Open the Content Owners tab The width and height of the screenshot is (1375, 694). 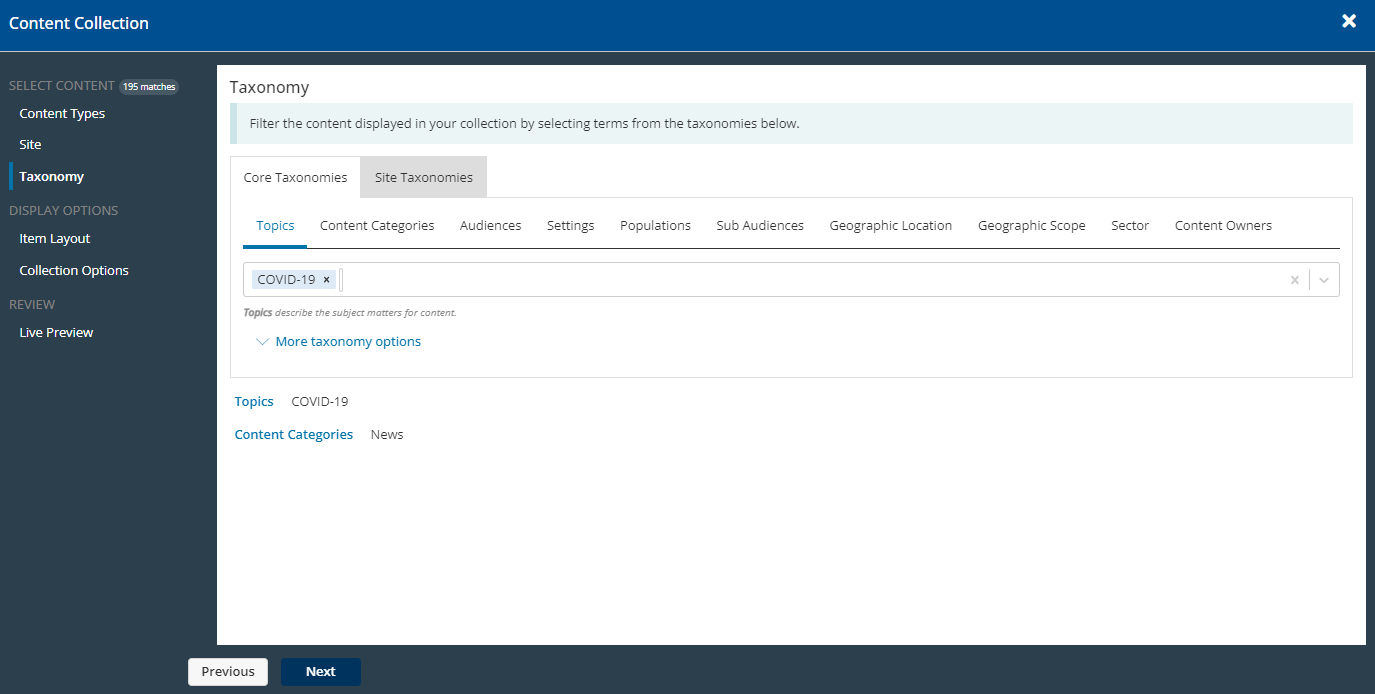point(1223,226)
